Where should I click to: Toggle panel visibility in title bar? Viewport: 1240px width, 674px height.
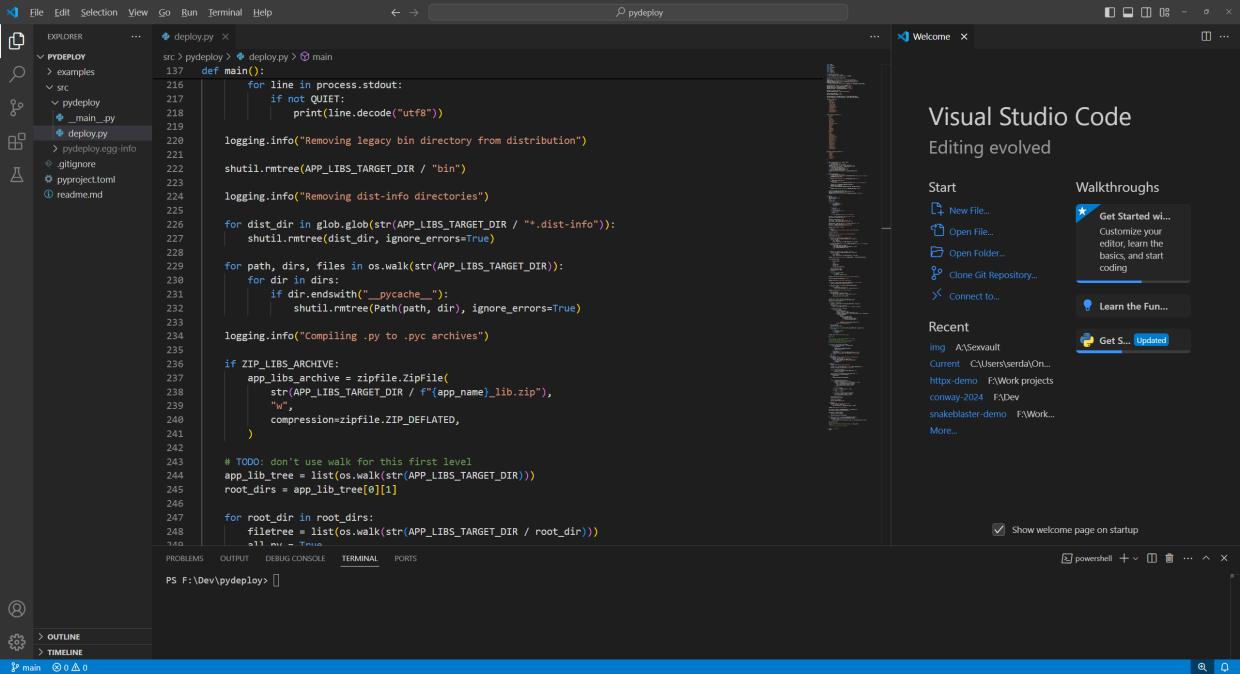(x=1128, y=12)
